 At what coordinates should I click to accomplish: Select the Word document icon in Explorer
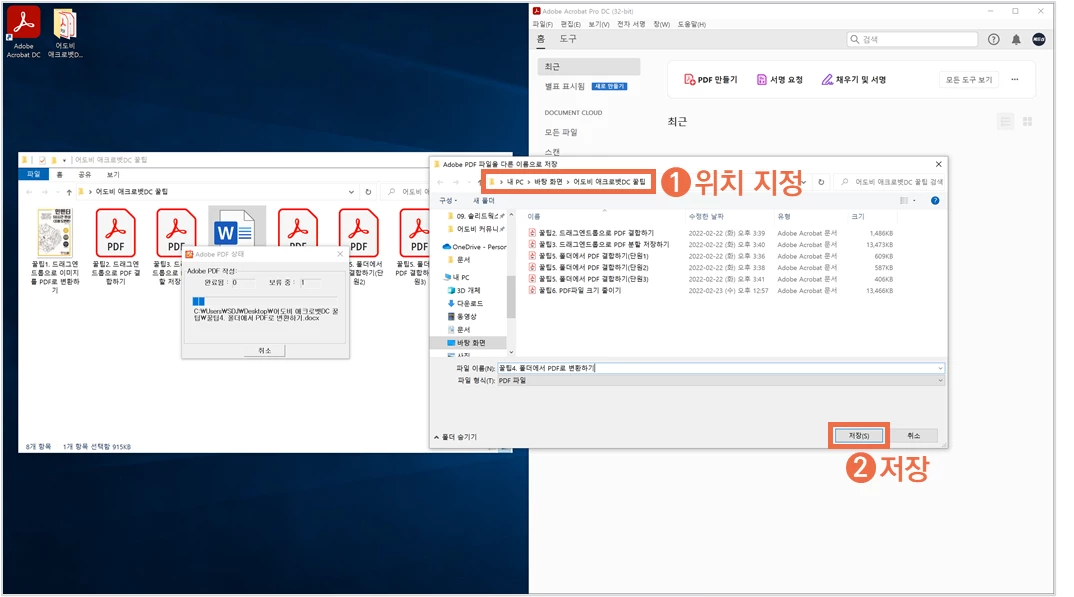236,227
